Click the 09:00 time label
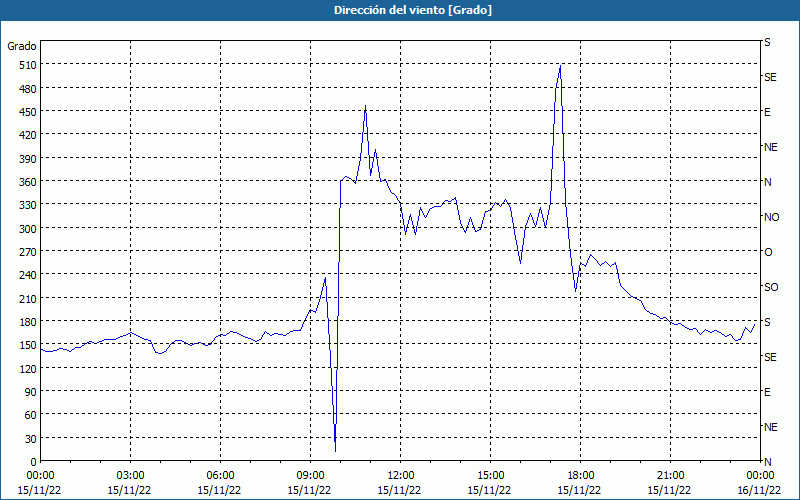800x500 pixels. 310,476
